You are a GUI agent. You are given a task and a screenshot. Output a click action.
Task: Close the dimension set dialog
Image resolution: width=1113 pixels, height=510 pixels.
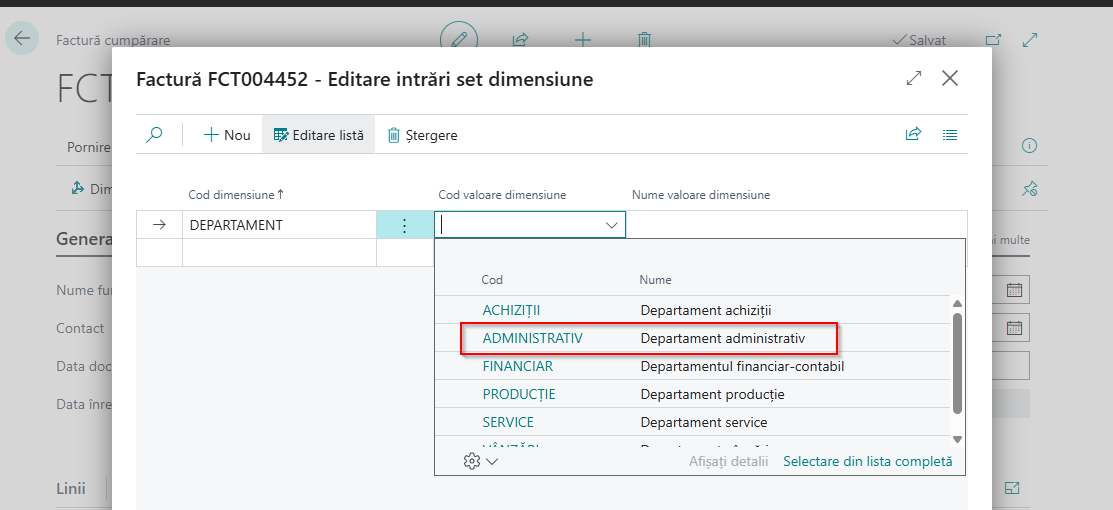950,79
